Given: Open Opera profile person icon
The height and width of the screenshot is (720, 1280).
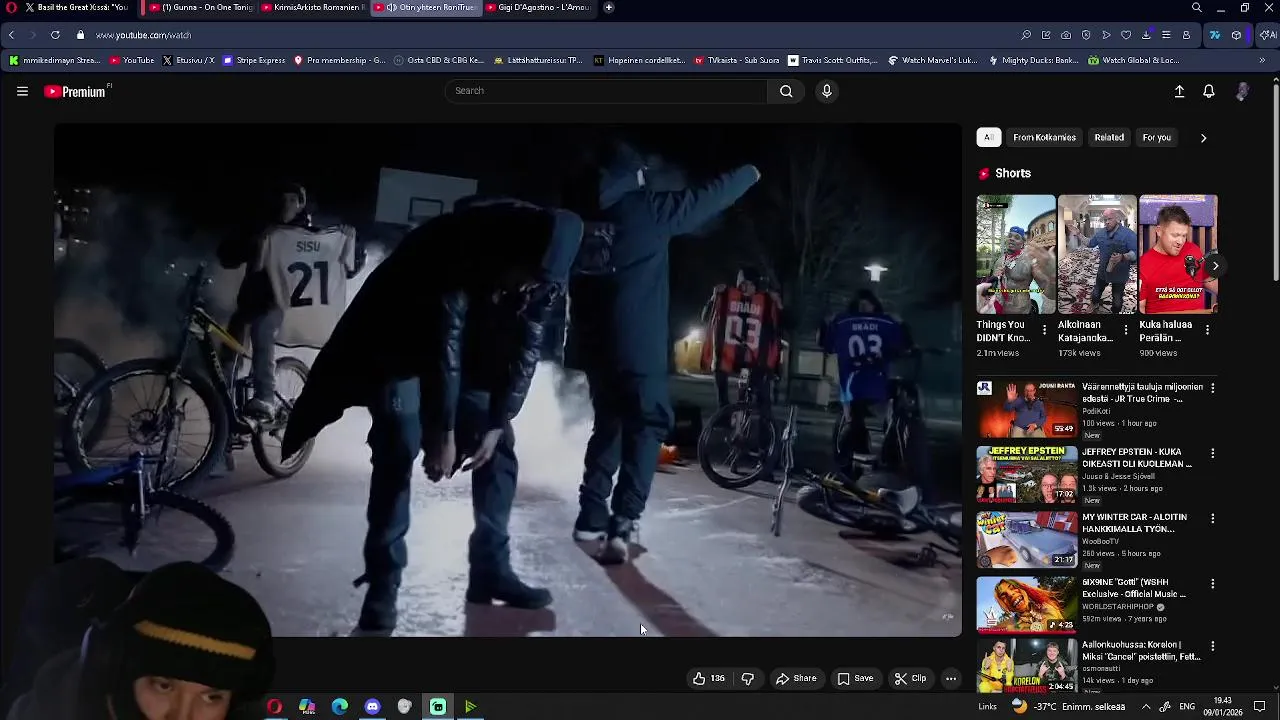Looking at the screenshot, I should (1186, 35).
